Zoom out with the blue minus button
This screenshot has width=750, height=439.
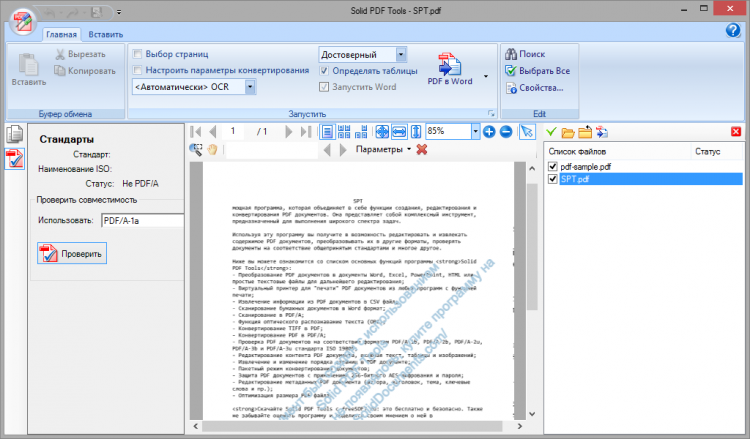coord(506,132)
